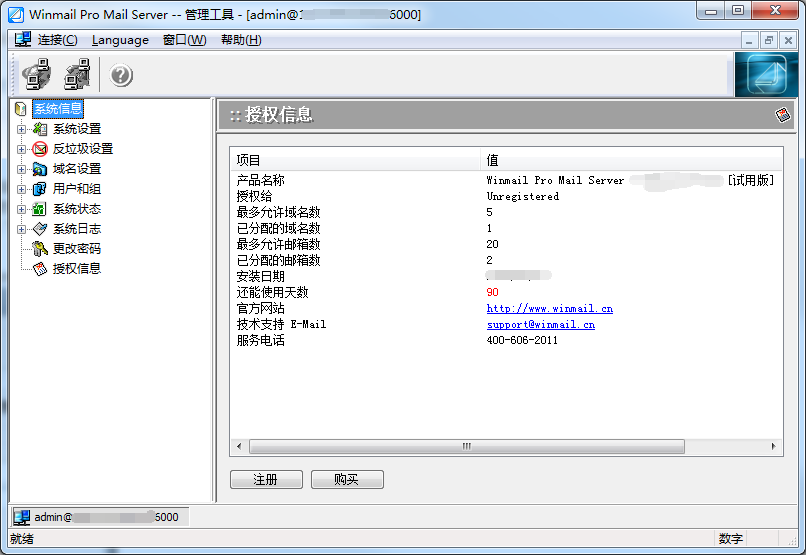Click the 已分配的域名数 row
This screenshot has width=806, height=555.
[x=506, y=228]
